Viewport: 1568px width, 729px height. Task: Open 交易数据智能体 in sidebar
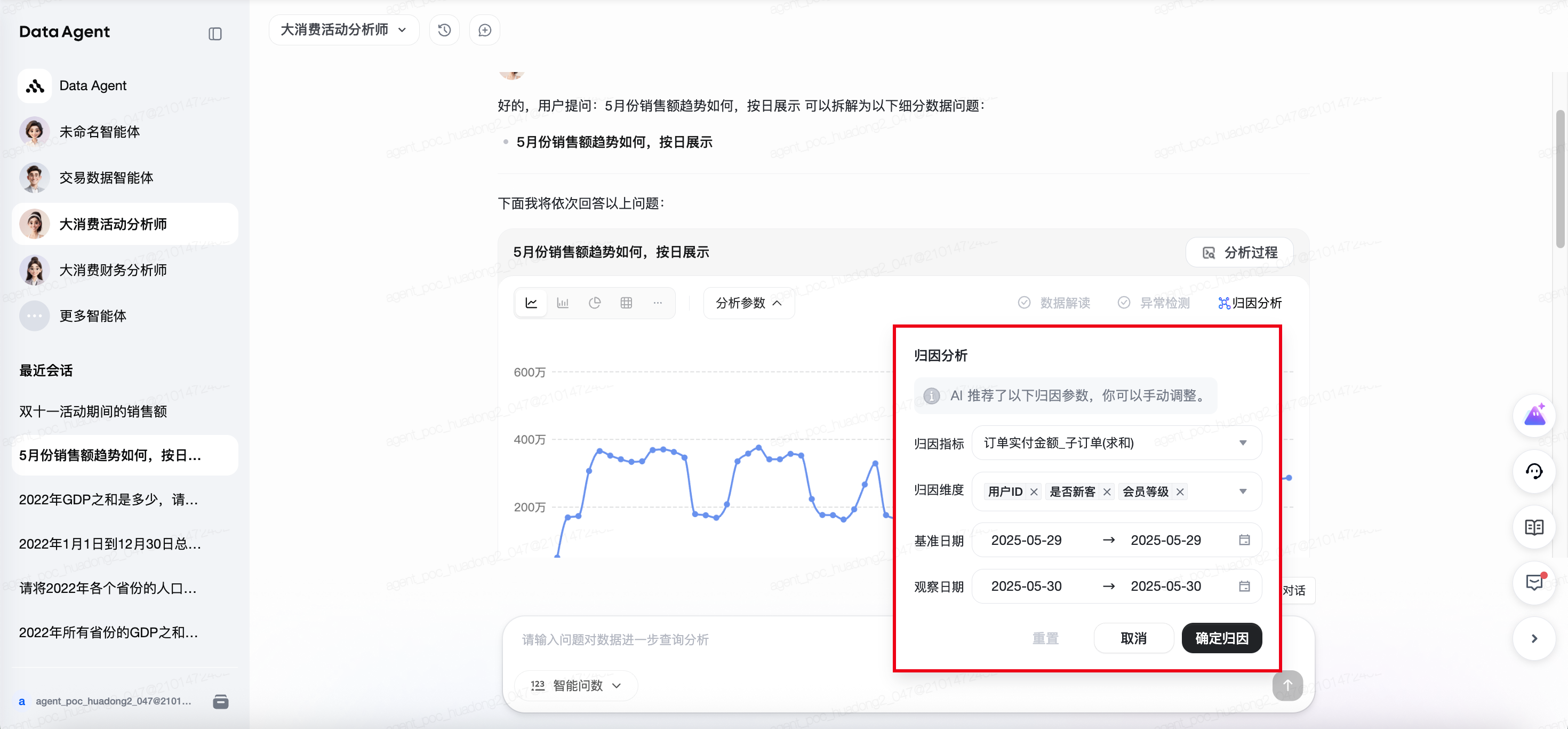(x=106, y=178)
